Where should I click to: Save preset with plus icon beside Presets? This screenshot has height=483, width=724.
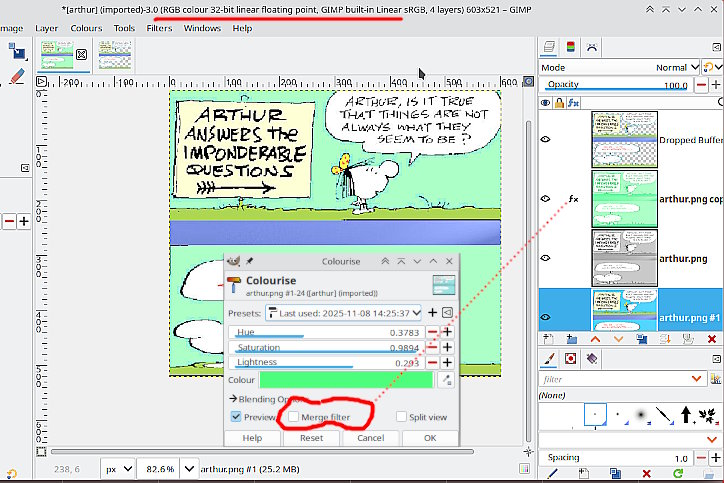pyautogui.click(x=432, y=313)
